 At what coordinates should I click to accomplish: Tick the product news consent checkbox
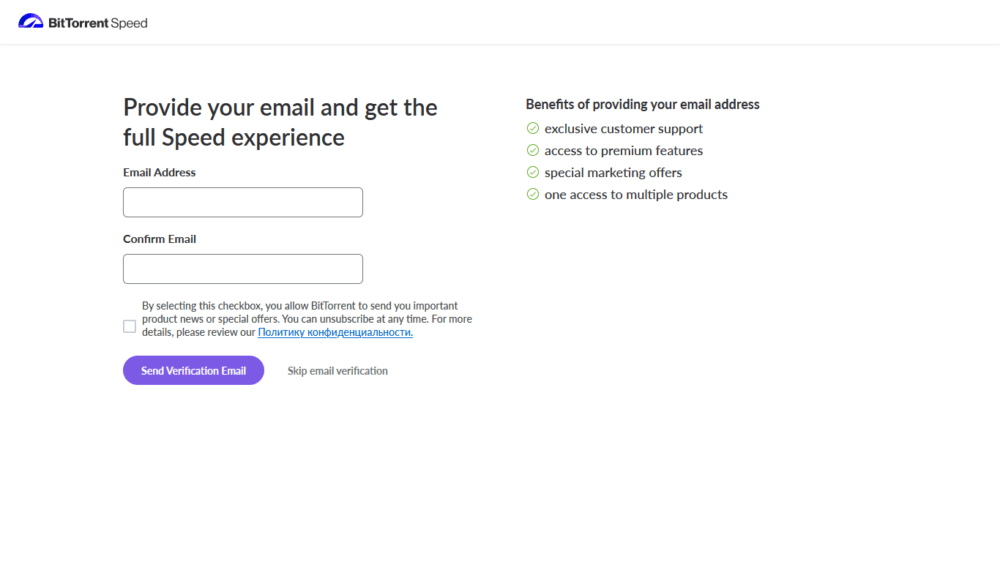tap(130, 326)
